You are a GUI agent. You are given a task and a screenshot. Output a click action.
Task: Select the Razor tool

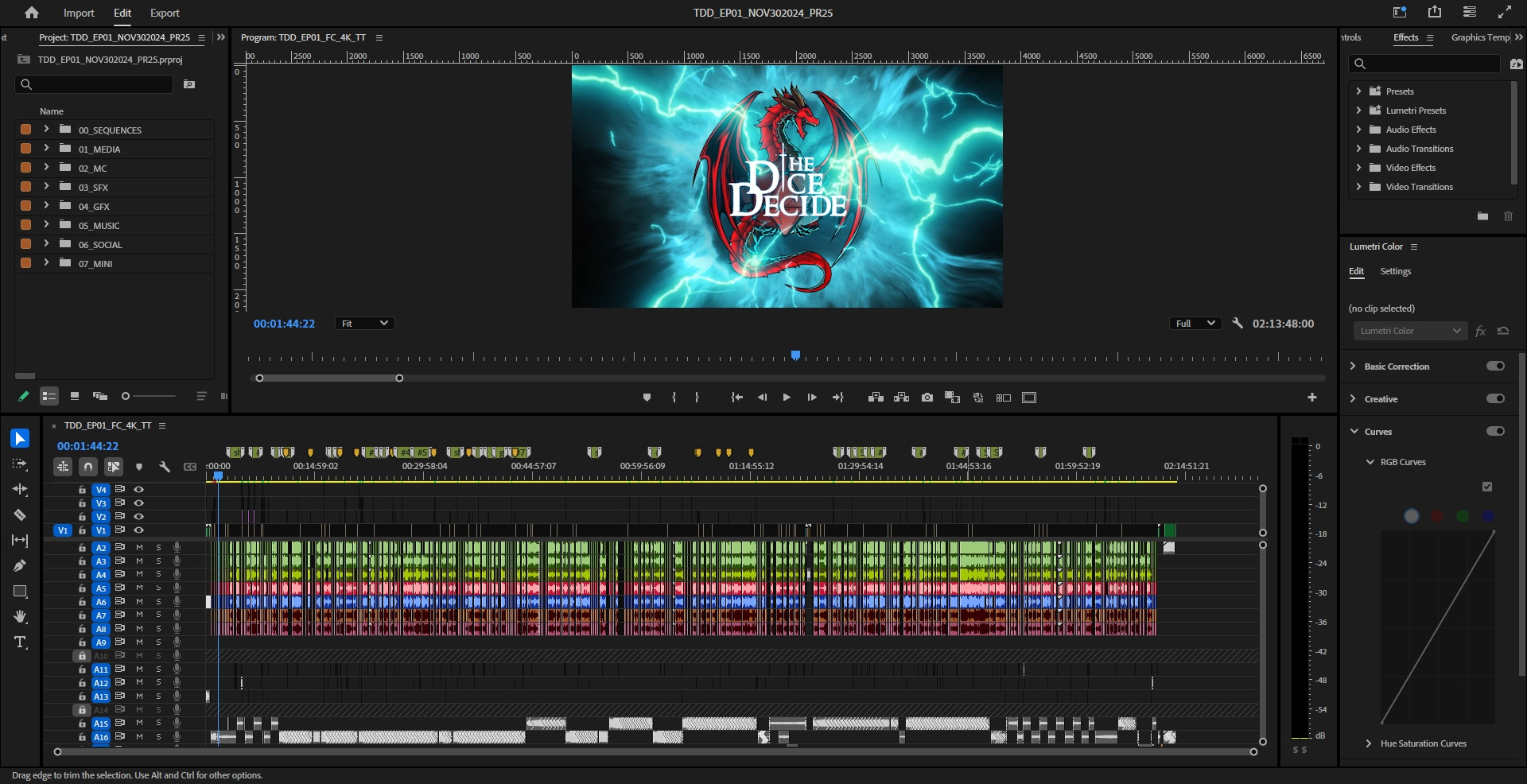pos(21,514)
